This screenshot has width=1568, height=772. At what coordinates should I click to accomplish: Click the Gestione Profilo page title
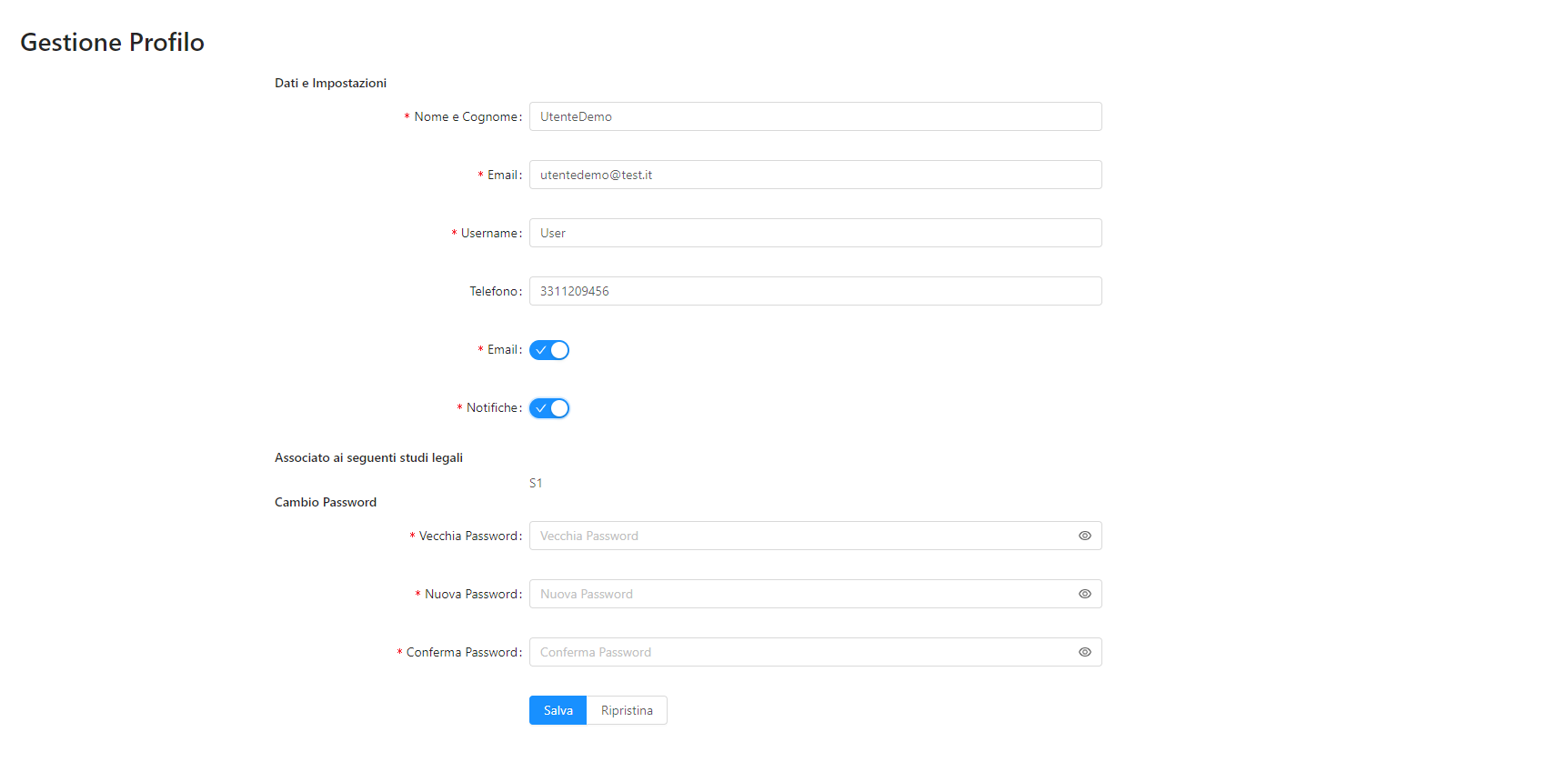(x=112, y=43)
